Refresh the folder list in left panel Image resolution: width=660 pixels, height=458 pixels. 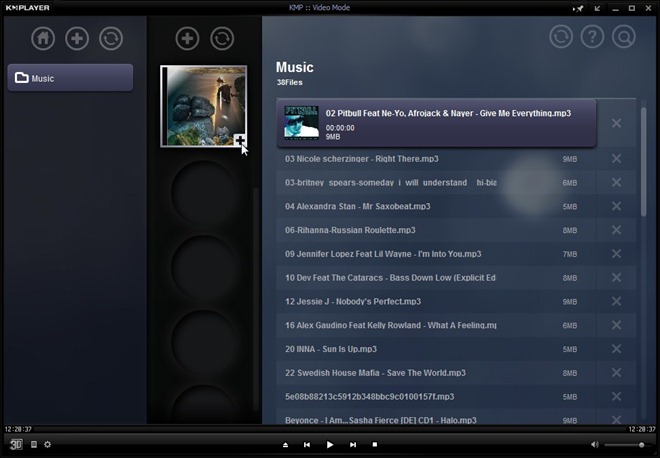click(x=111, y=39)
